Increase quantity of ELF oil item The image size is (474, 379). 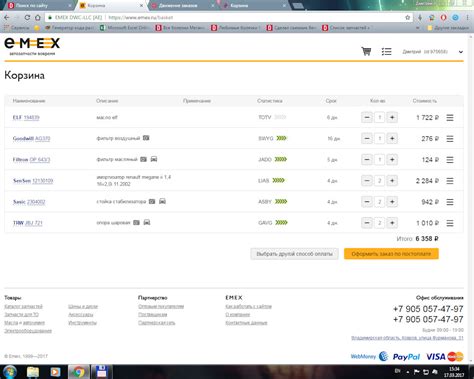click(x=392, y=117)
